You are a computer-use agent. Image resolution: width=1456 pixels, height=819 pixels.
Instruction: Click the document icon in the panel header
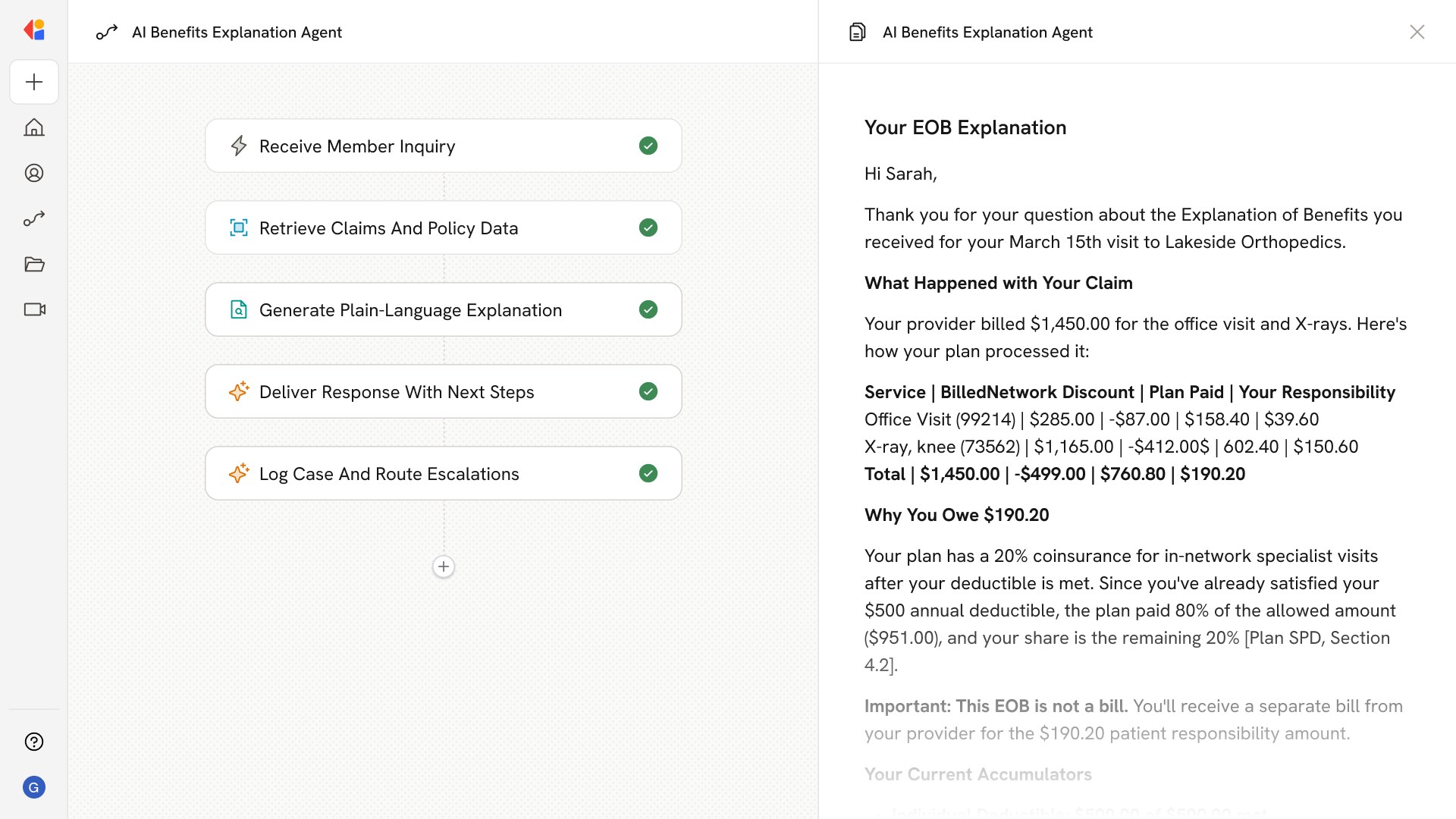coord(857,32)
